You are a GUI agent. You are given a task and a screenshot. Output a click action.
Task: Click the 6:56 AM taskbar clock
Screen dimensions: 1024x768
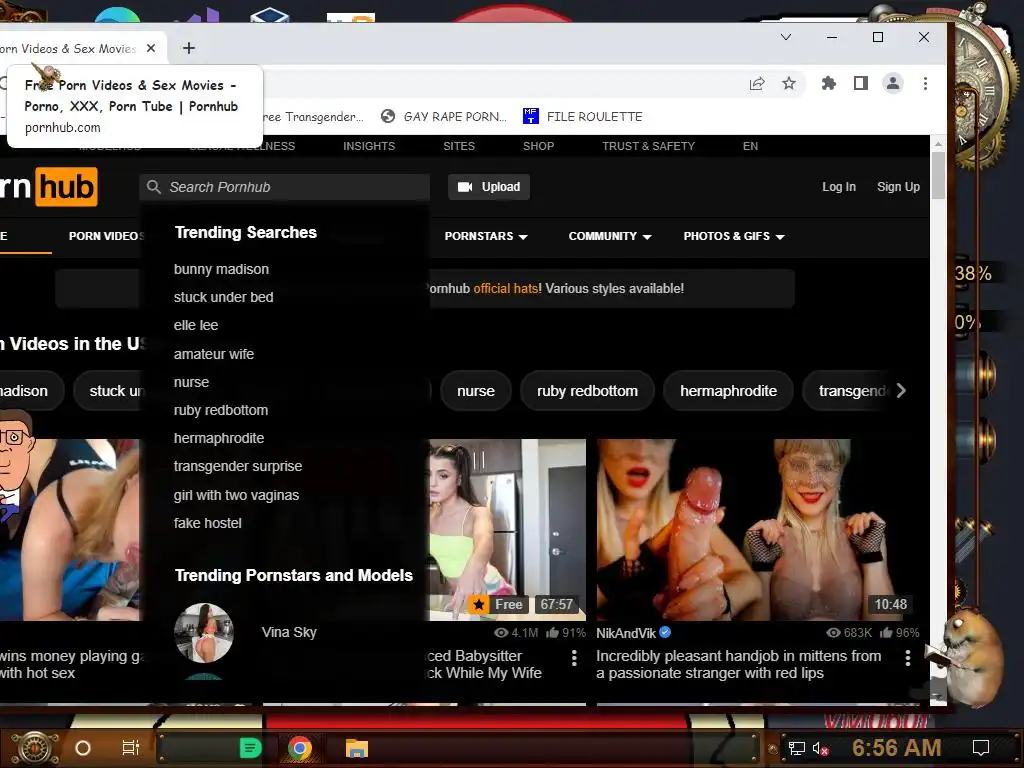click(x=896, y=748)
